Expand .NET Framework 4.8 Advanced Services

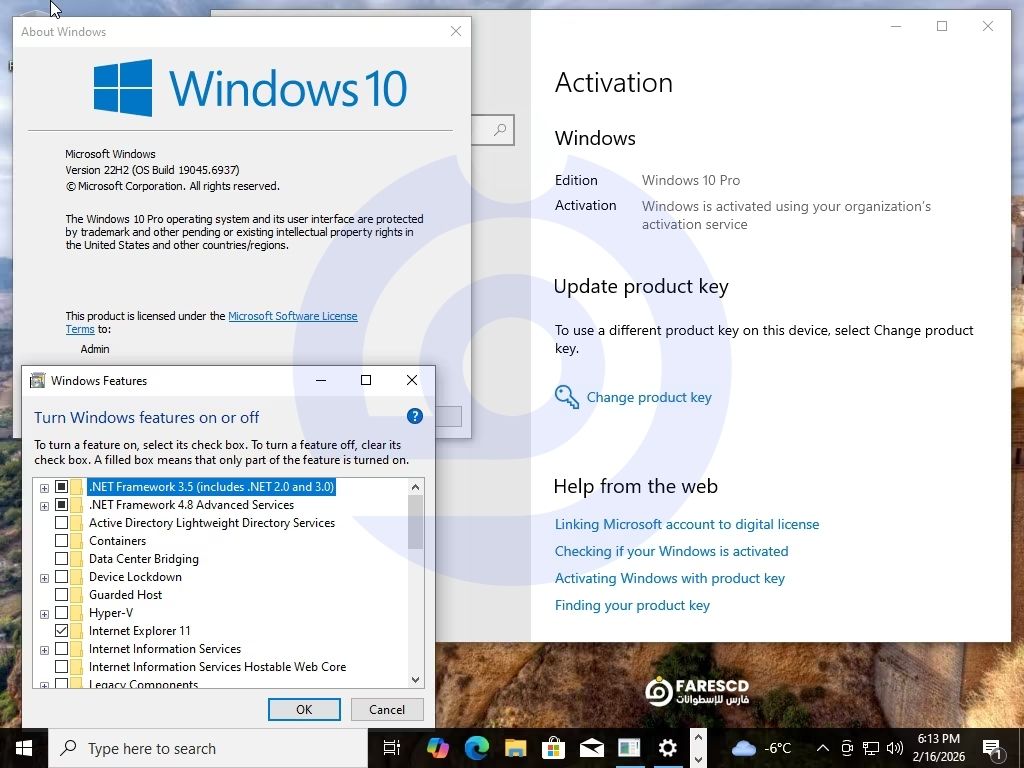tap(44, 505)
